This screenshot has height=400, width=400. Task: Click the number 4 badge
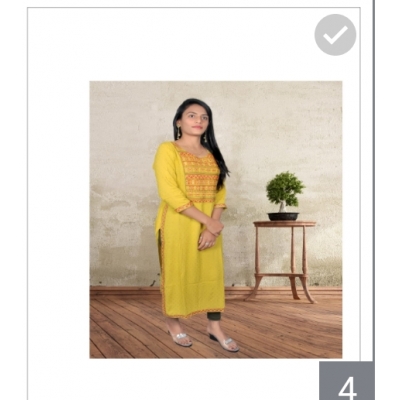point(347,381)
